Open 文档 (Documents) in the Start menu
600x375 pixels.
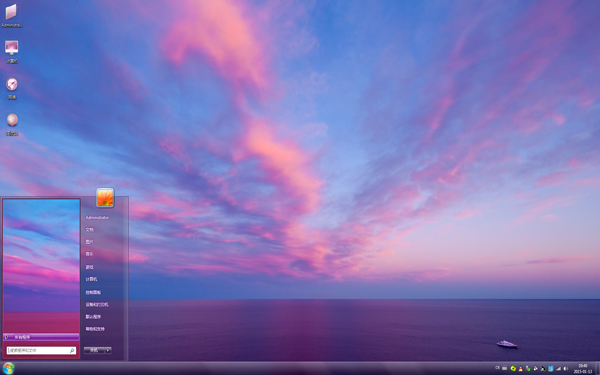(x=90, y=230)
